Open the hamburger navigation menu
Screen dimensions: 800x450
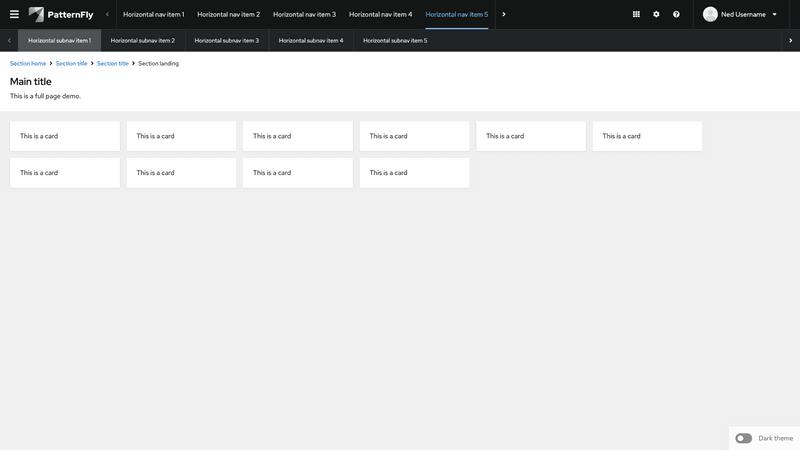pos(14,14)
